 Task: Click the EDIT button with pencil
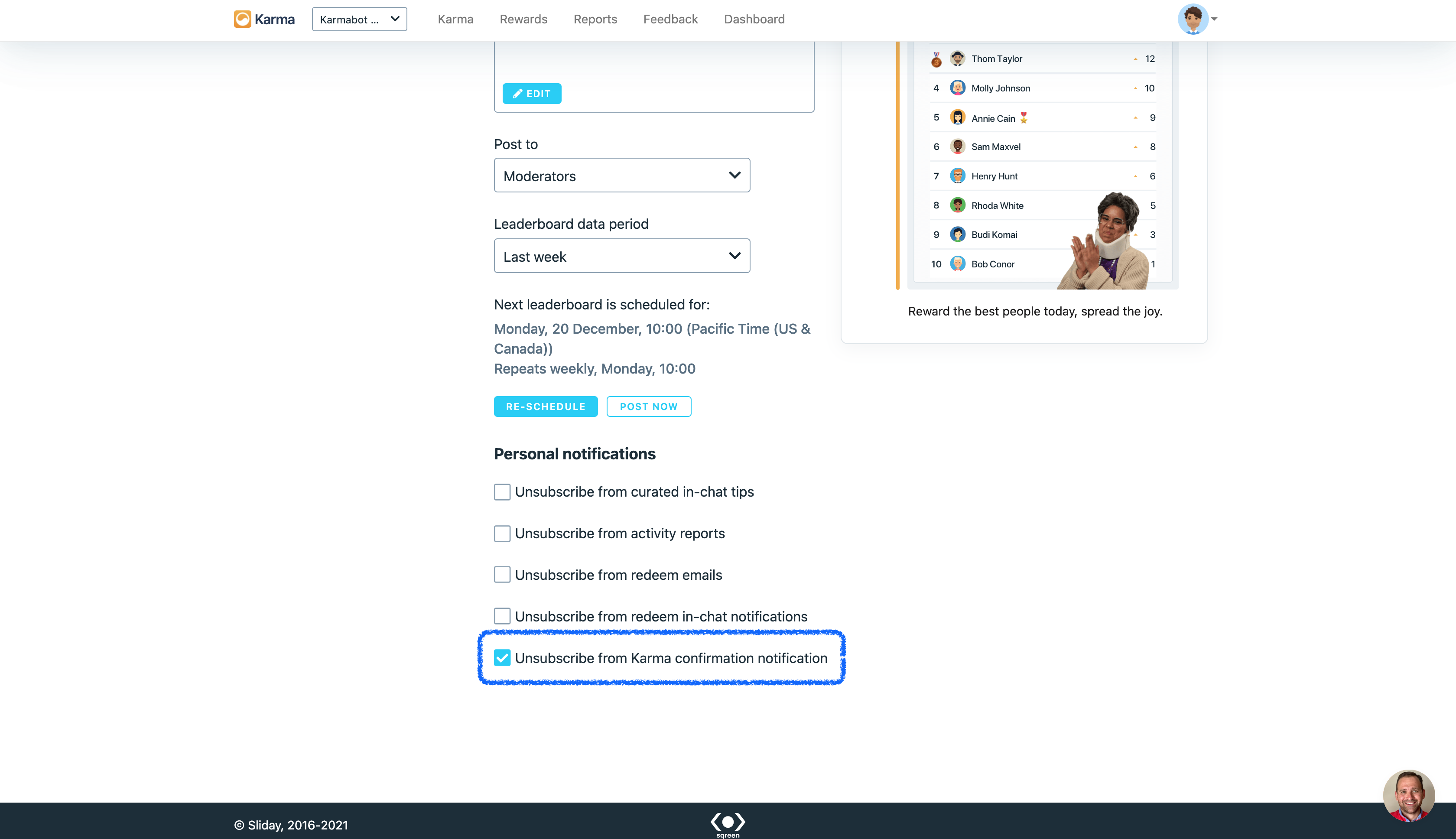pos(531,93)
